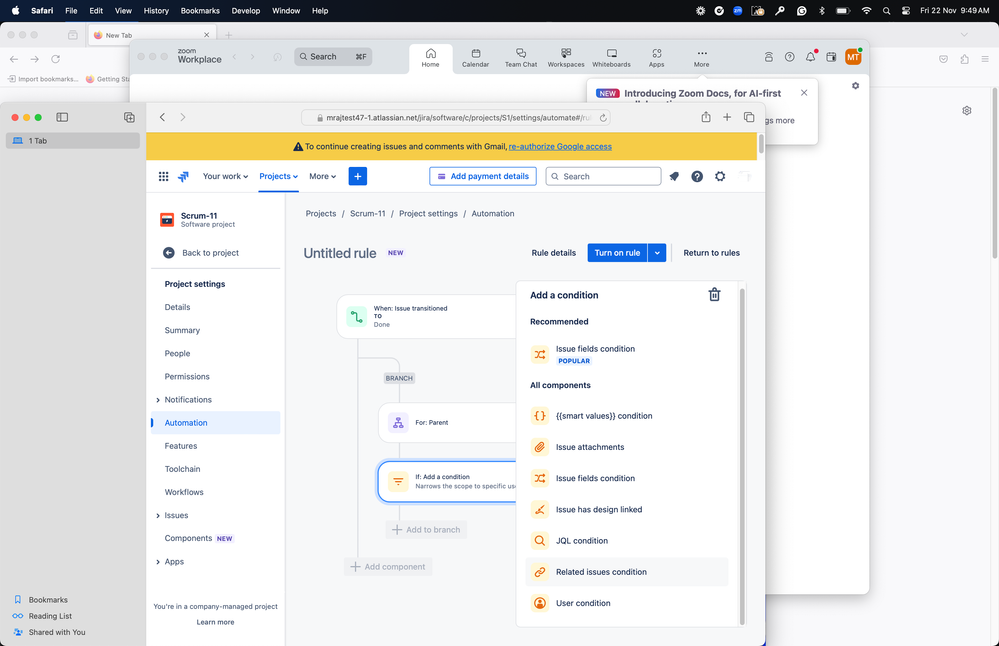Screen dimensions: 999x646
Task: Choose the {{smart values}} condition component
Action: pos(627,415)
